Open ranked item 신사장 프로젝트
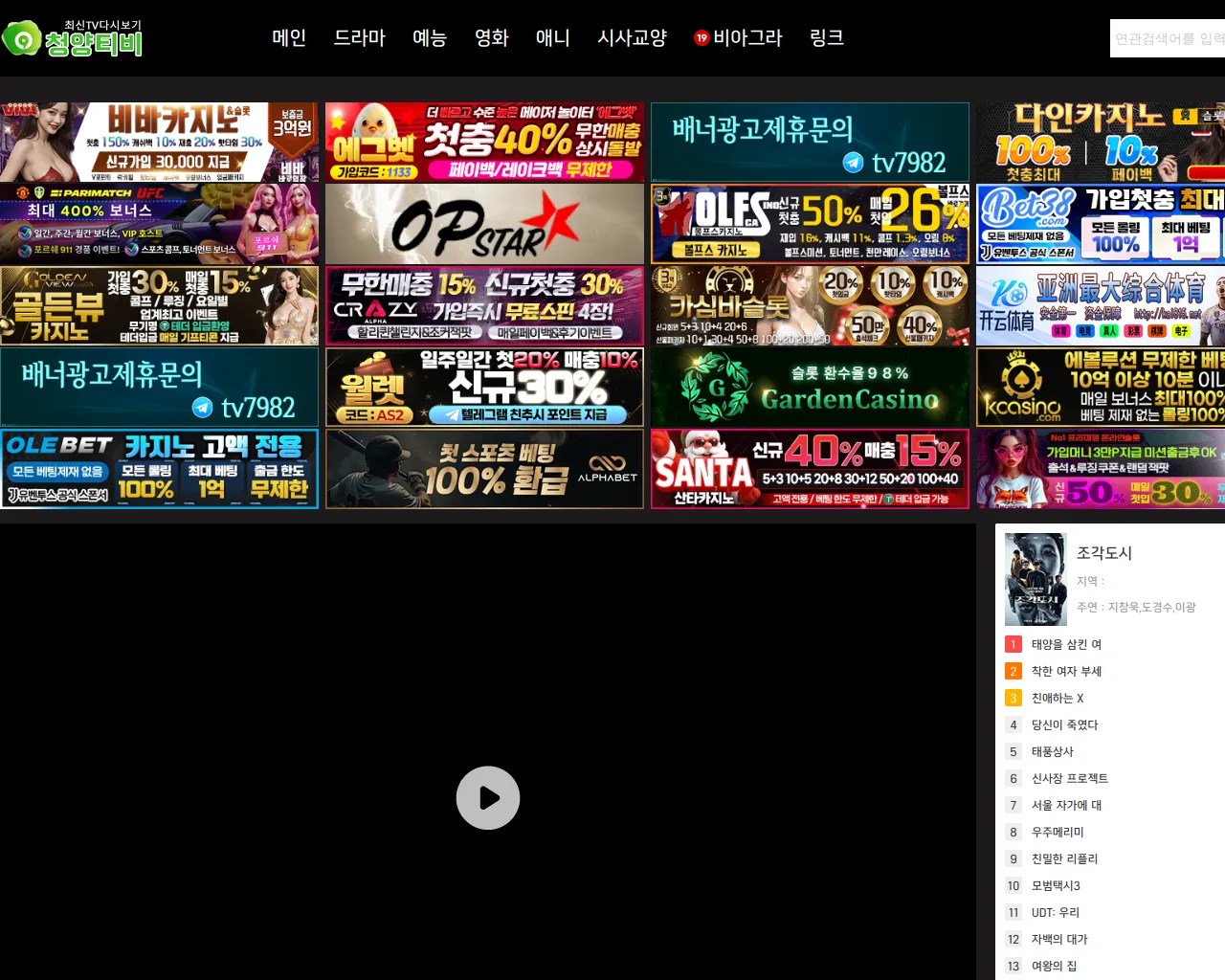The height and width of the screenshot is (980, 1225). click(1069, 778)
